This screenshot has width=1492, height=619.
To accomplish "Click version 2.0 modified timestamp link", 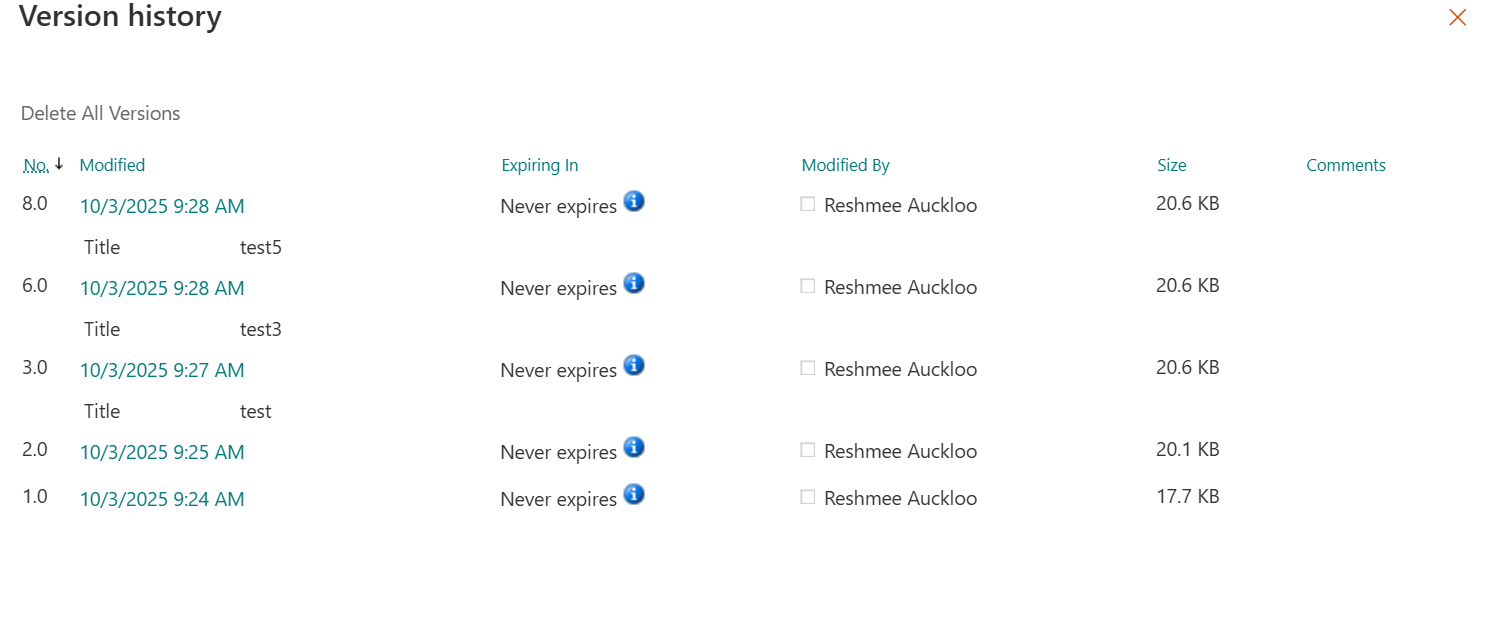I will tap(162, 452).
